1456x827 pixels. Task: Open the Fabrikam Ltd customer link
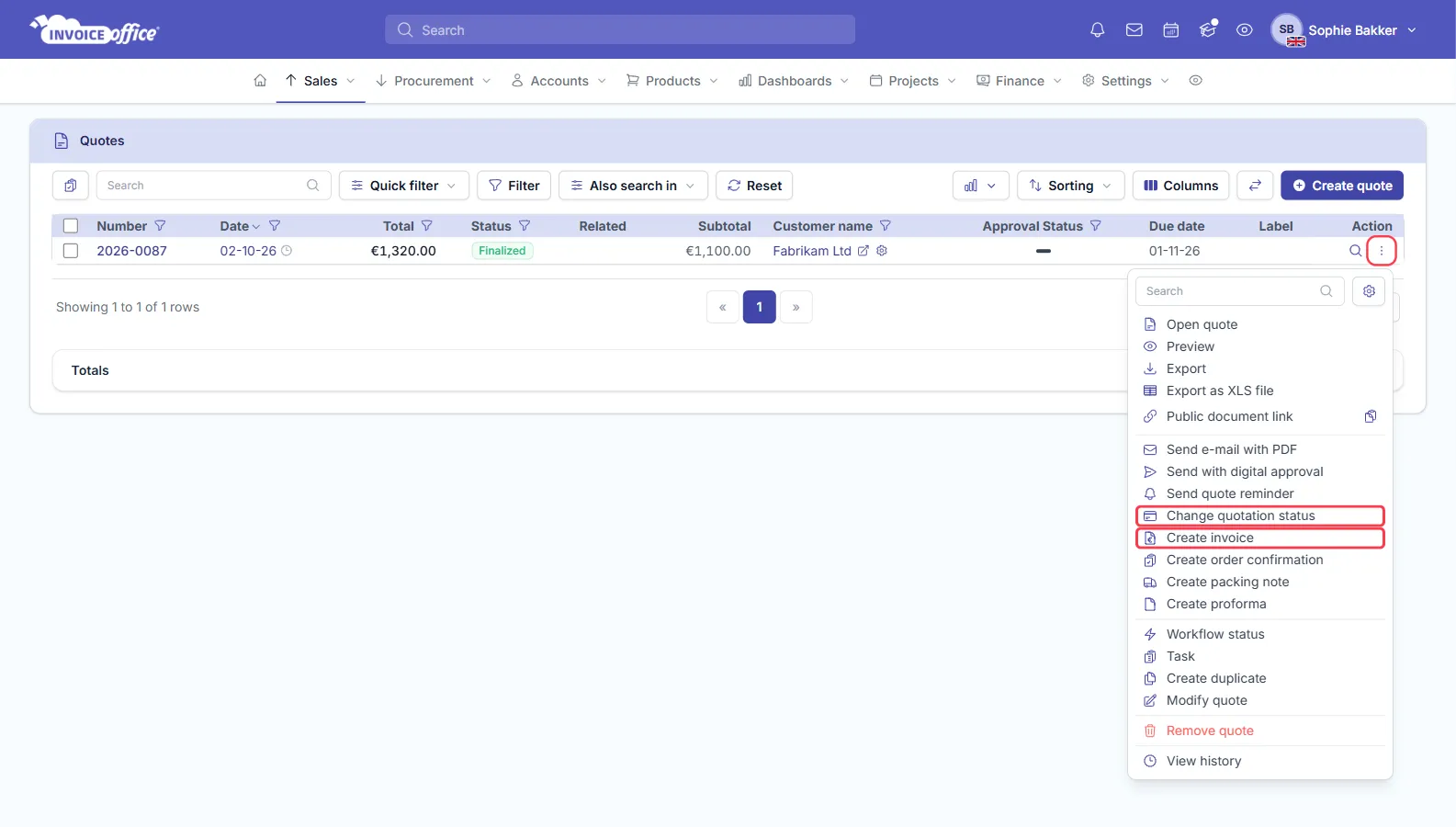tap(812, 251)
